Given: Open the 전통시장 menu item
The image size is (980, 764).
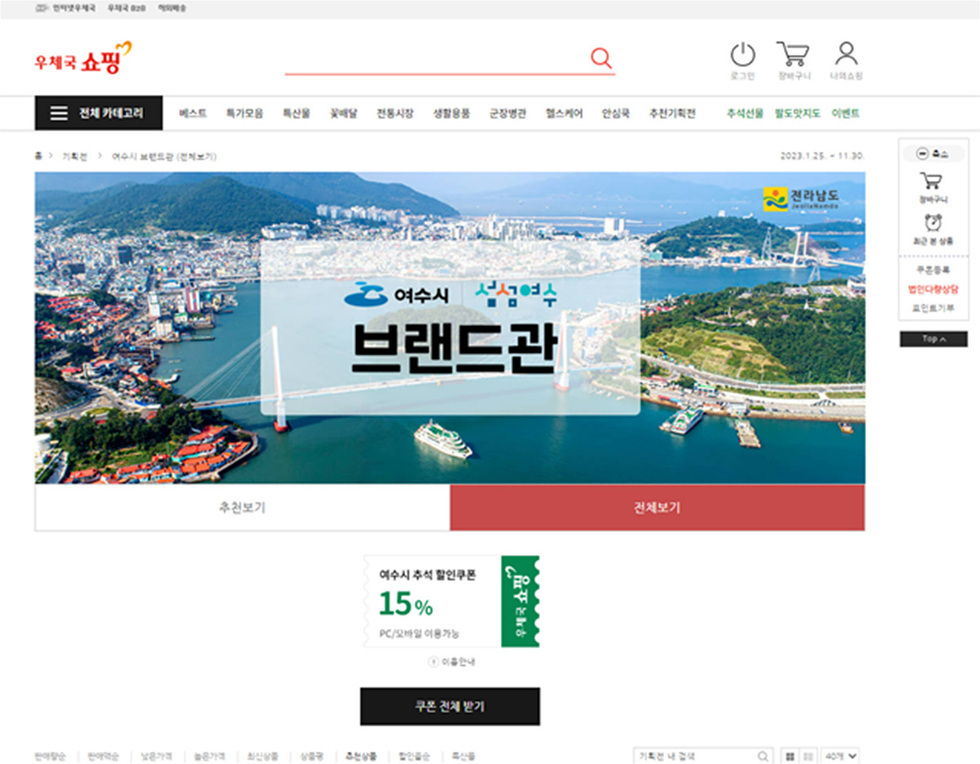Looking at the screenshot, I should (394, 113).
